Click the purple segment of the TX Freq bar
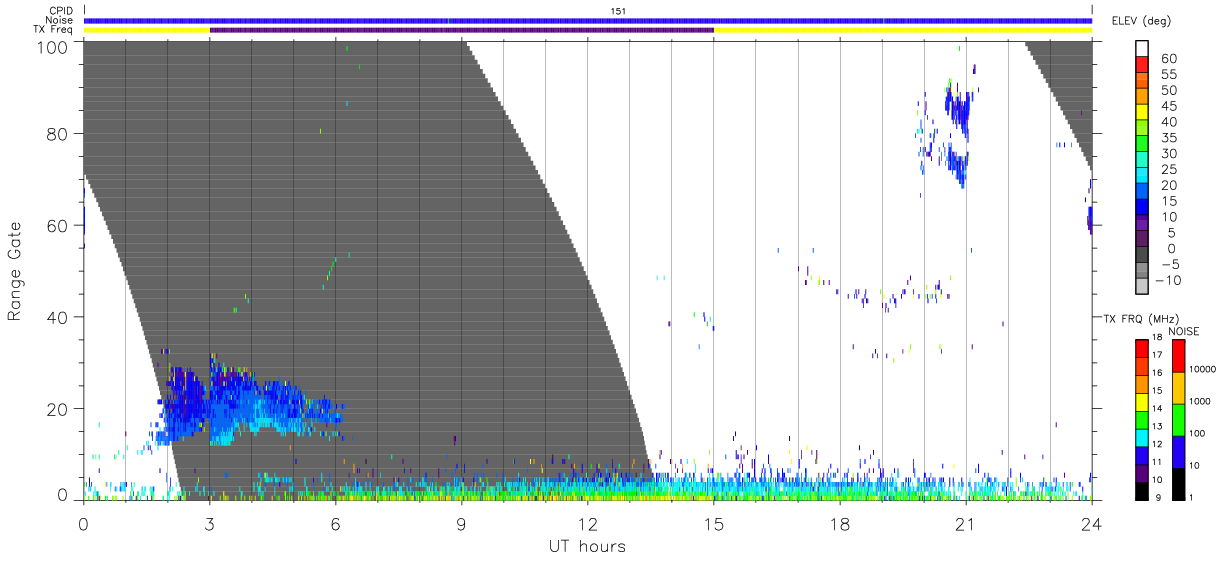 [x=461, y=30]
